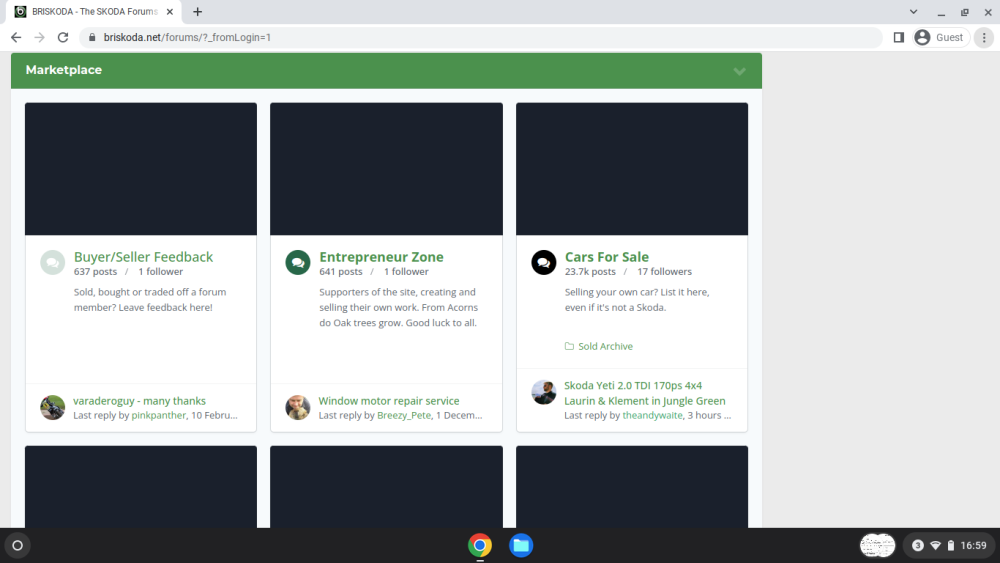Open a new browser tab
Screen dimensions: 1000x563
(198, 11)
